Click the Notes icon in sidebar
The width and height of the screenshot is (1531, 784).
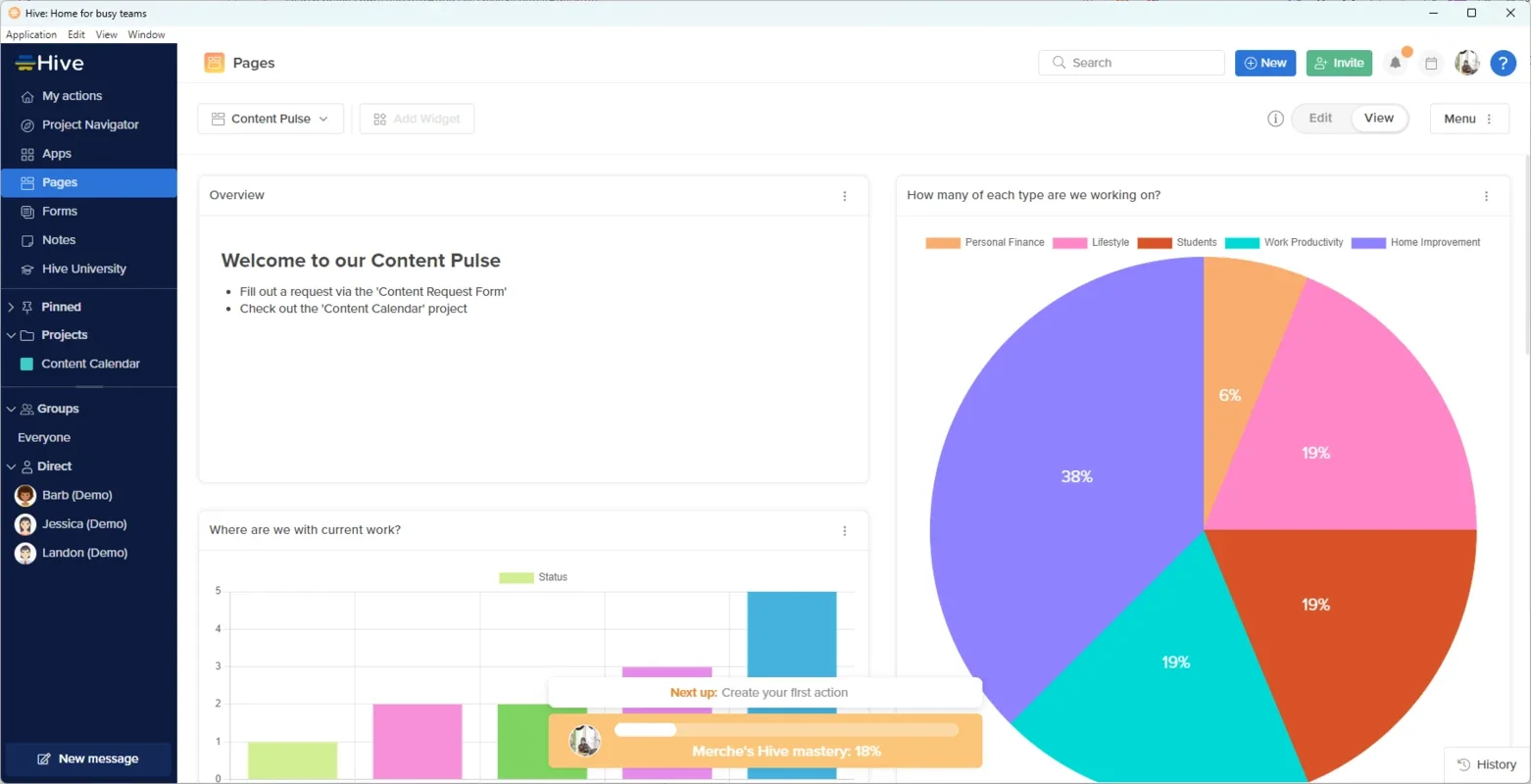click(x=27, y=240)
